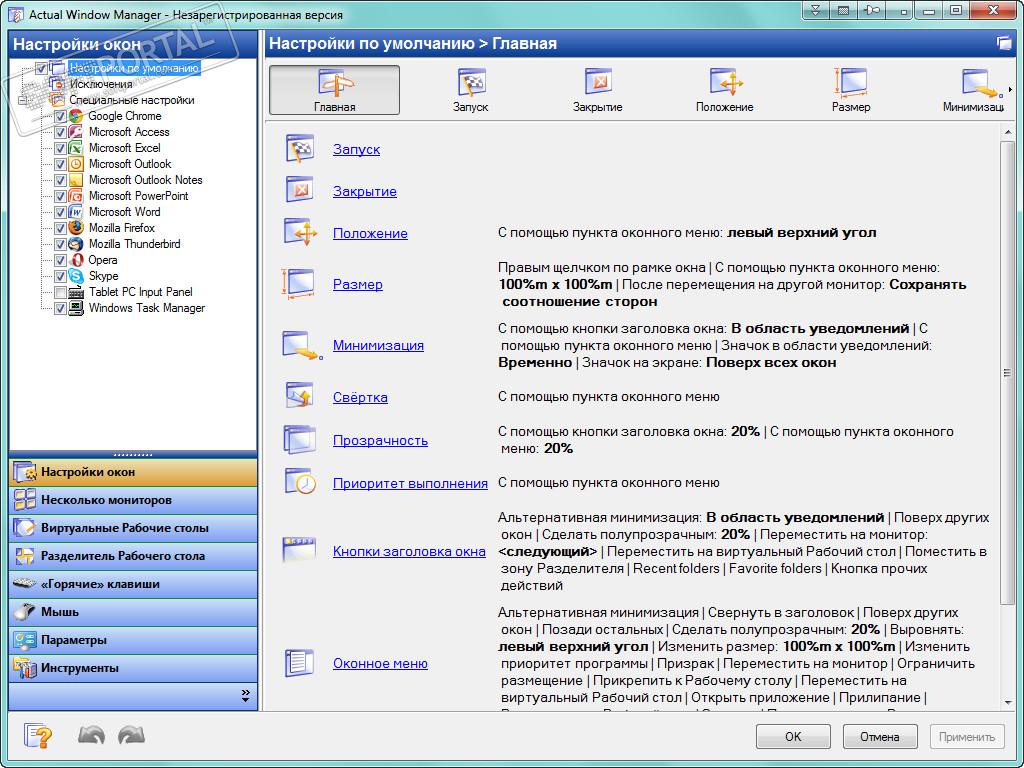Viewport: 1024px width, 768px height.
Task: Click the Прозрачность icon in the list
Action: 300,440
